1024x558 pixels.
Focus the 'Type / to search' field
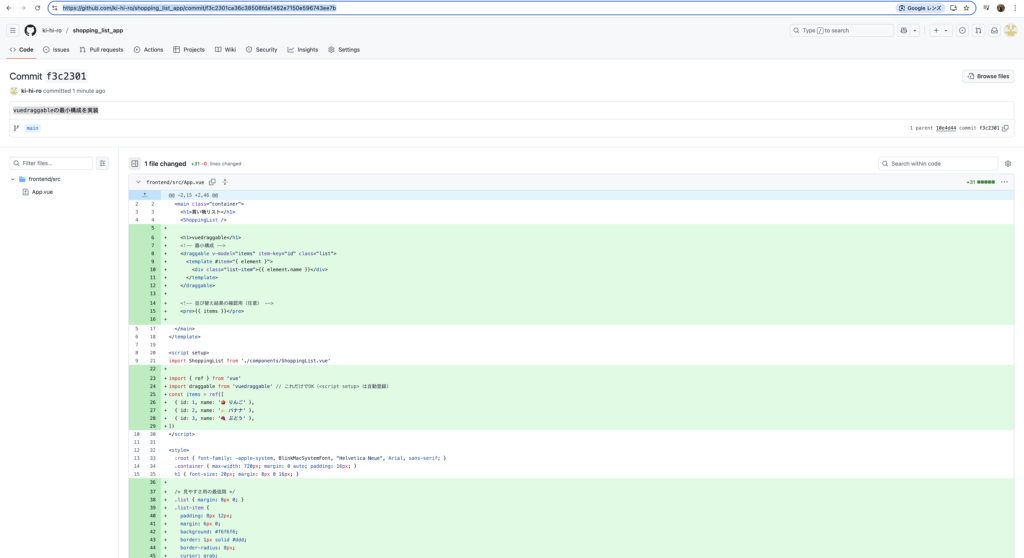[841, 30]
